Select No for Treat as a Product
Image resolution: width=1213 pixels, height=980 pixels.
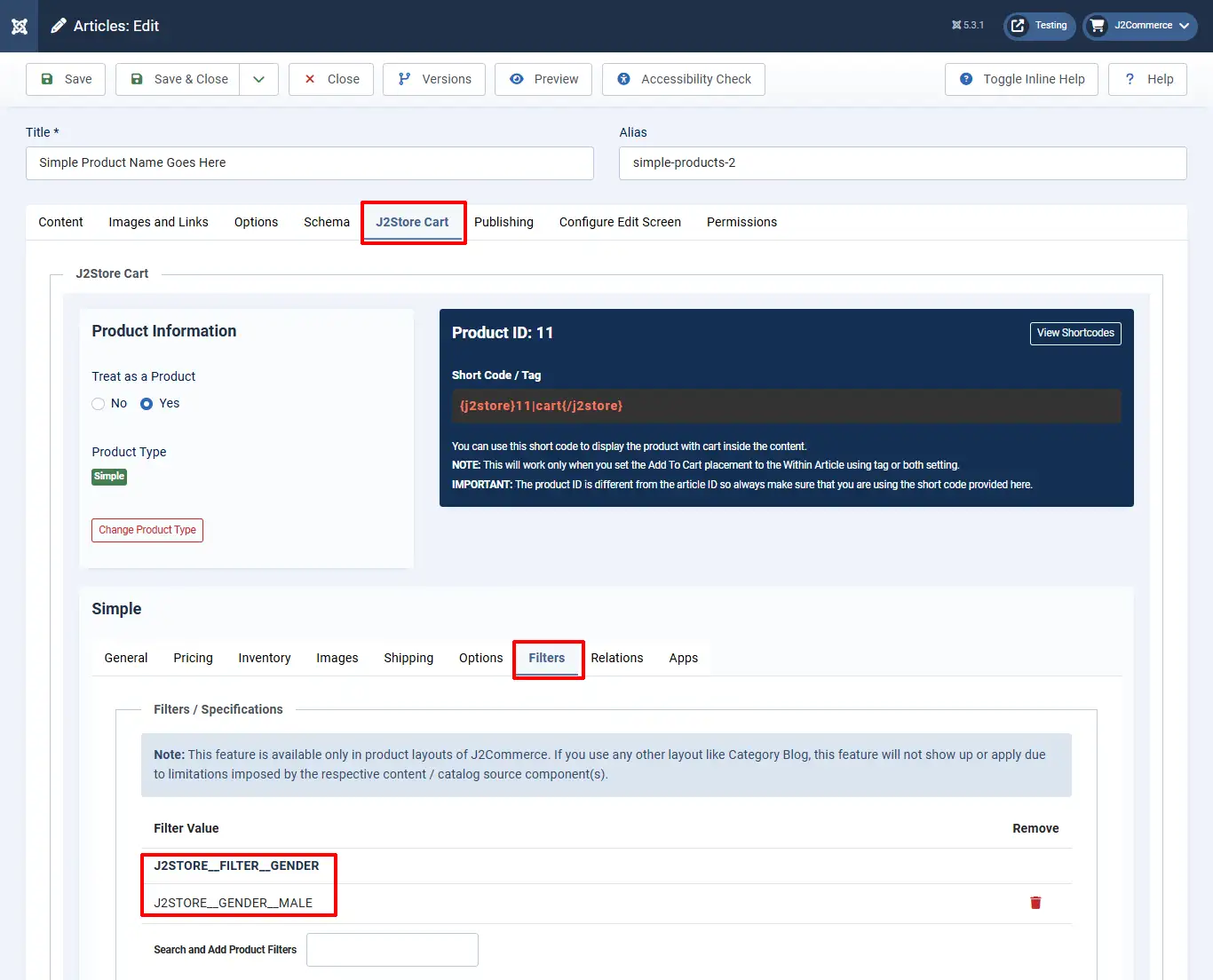[x=99, y=404]
